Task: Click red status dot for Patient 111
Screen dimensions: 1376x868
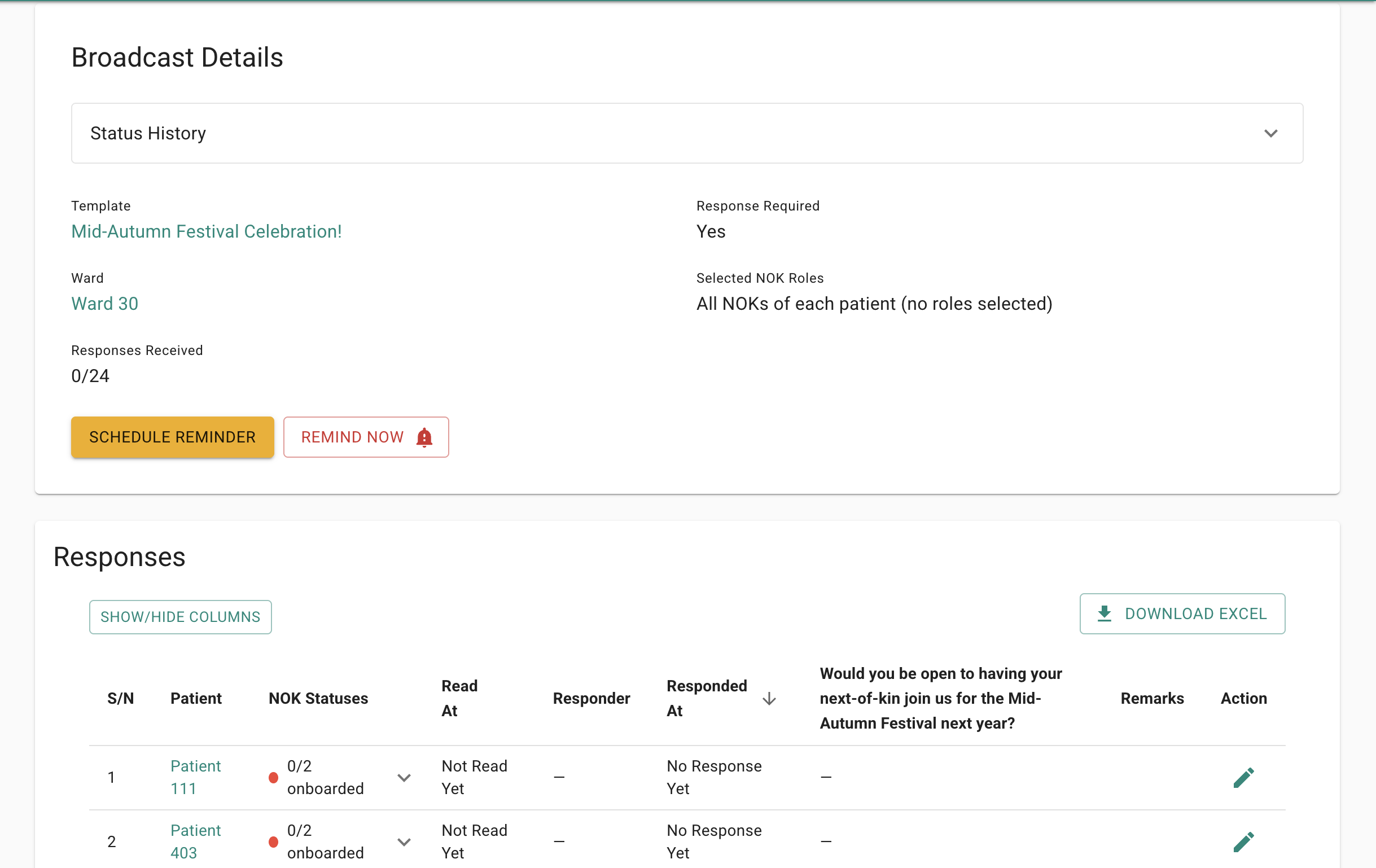Action: coord(273,777)
